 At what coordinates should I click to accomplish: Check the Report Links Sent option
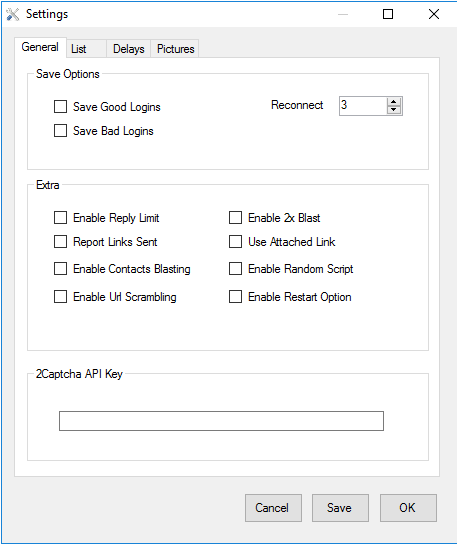[x=60, y=242]
